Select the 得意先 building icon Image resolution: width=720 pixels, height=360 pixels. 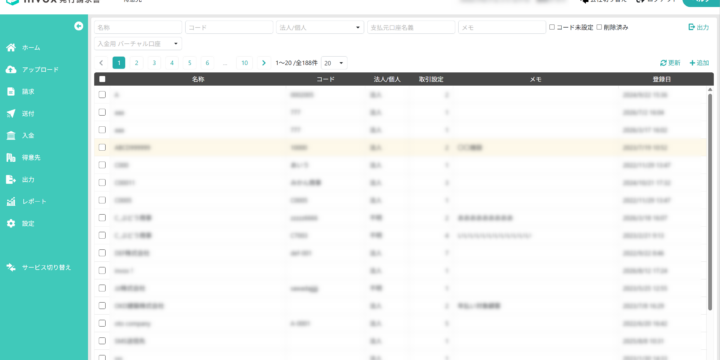tap(11, 158)
